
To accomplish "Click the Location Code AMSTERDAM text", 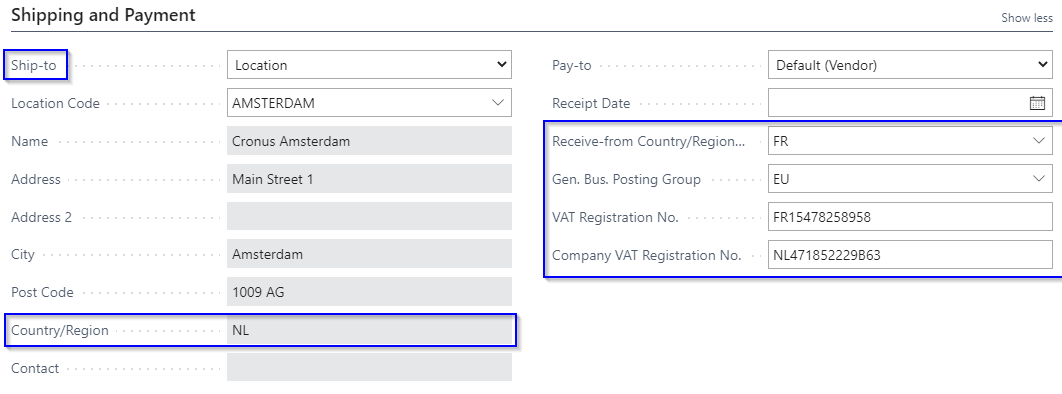I will [x=273, y=104].
